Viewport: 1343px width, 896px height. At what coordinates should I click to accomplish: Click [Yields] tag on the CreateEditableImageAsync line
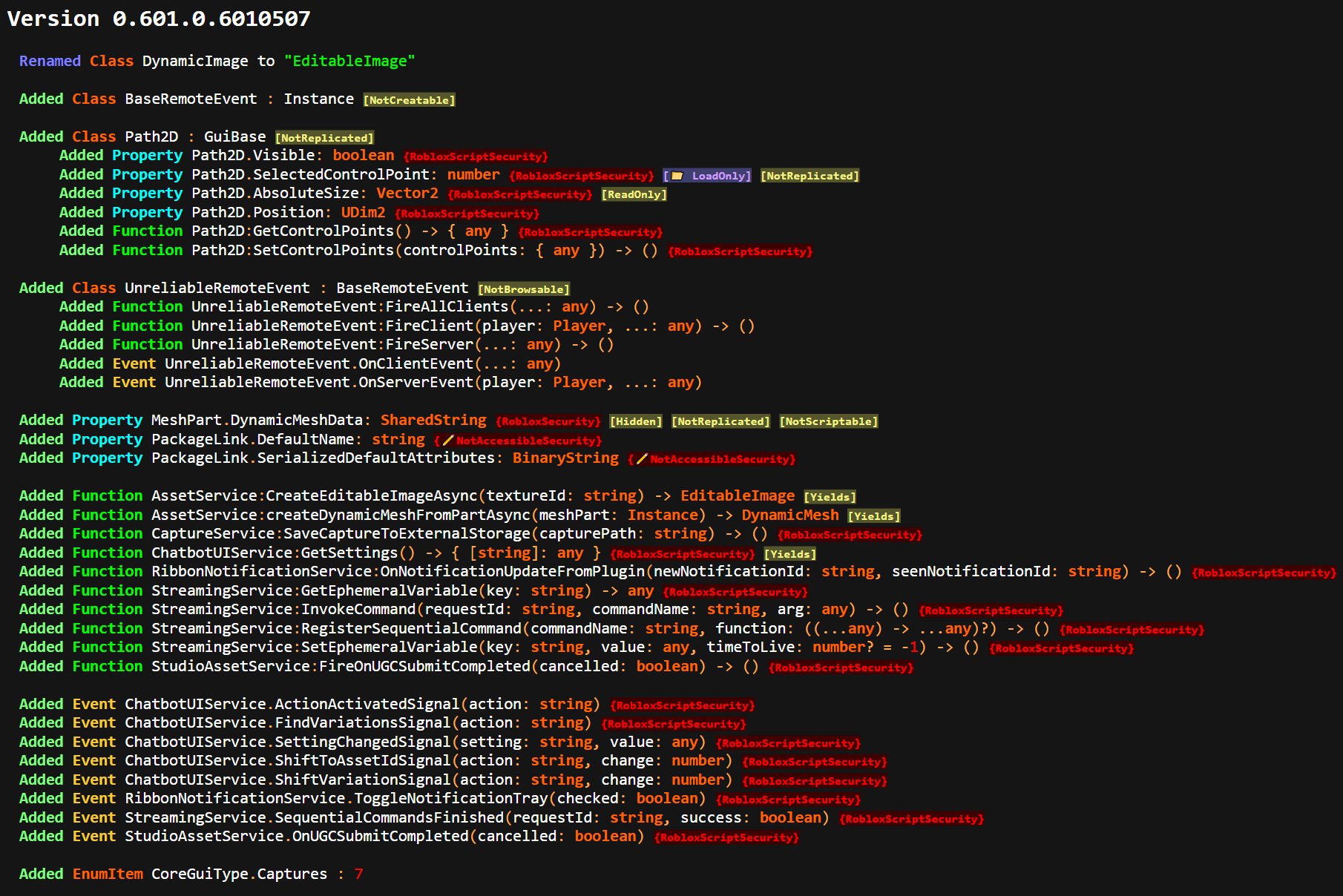point(830,497)
